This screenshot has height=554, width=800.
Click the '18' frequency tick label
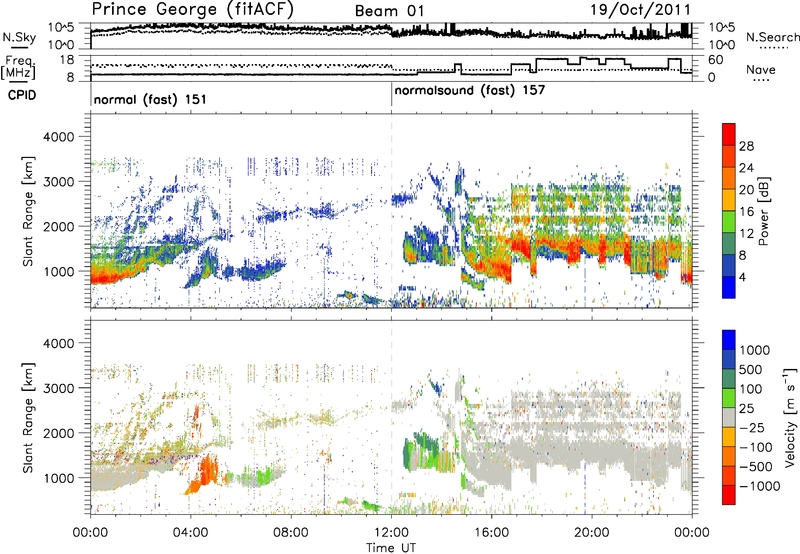coord(67,60)
